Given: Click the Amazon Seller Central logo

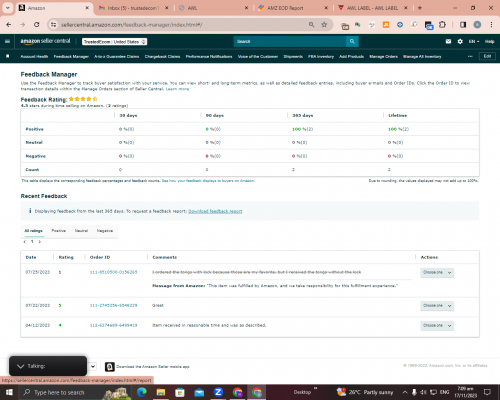Looking at the screenshot, I should click(x=45, y=41).
